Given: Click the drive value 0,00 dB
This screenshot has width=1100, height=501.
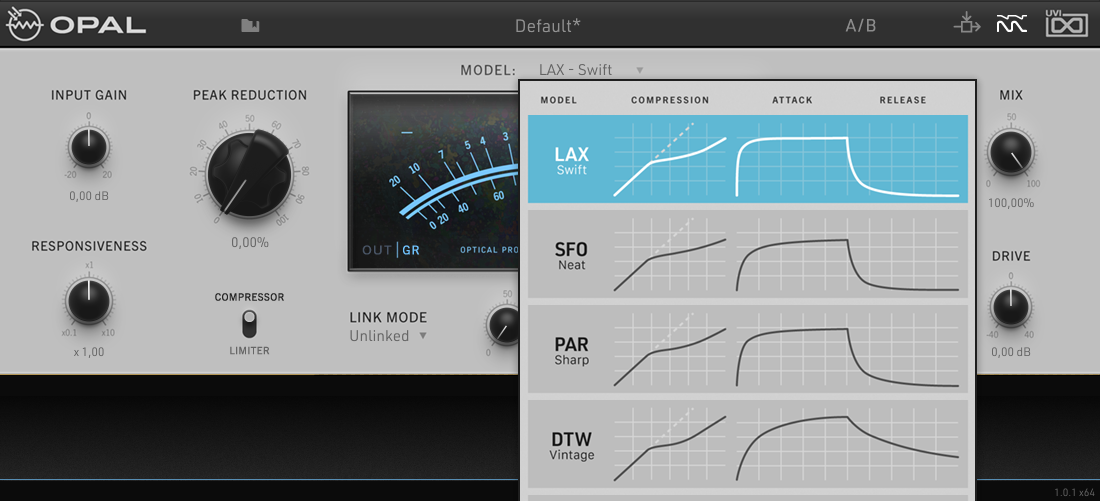Looking at the screenshot, I should pos(1011,352).
